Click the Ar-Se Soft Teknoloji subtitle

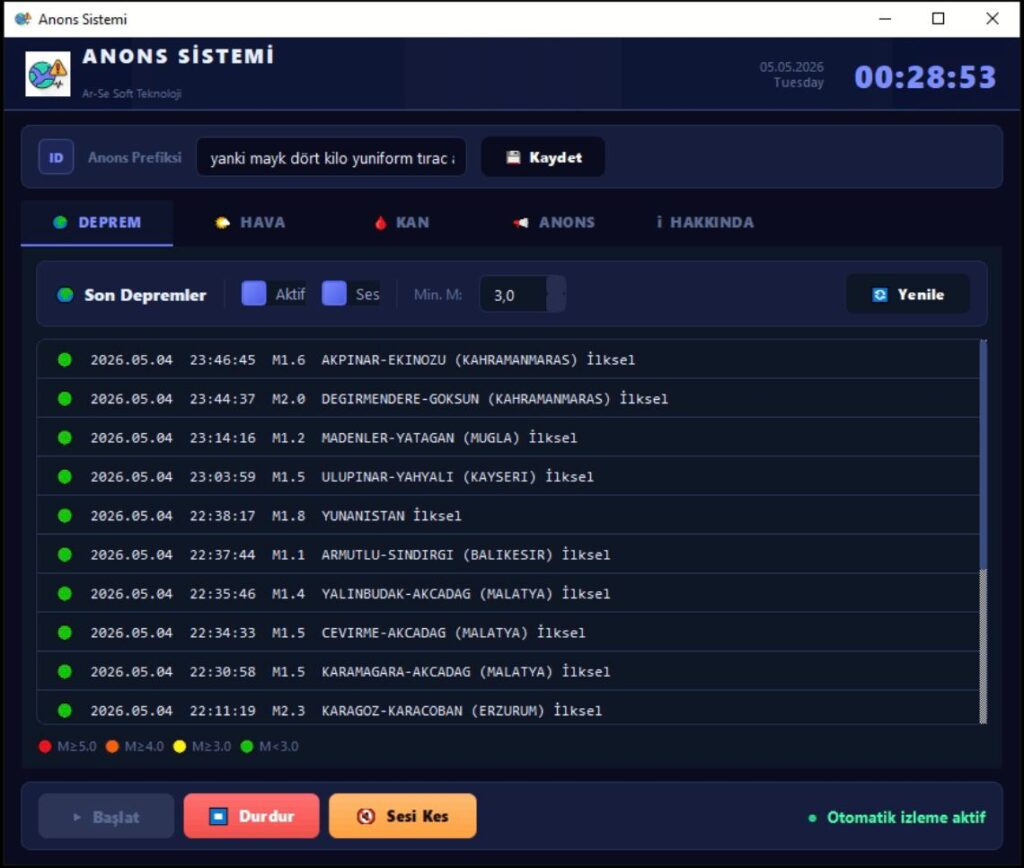tap(131, 93)
